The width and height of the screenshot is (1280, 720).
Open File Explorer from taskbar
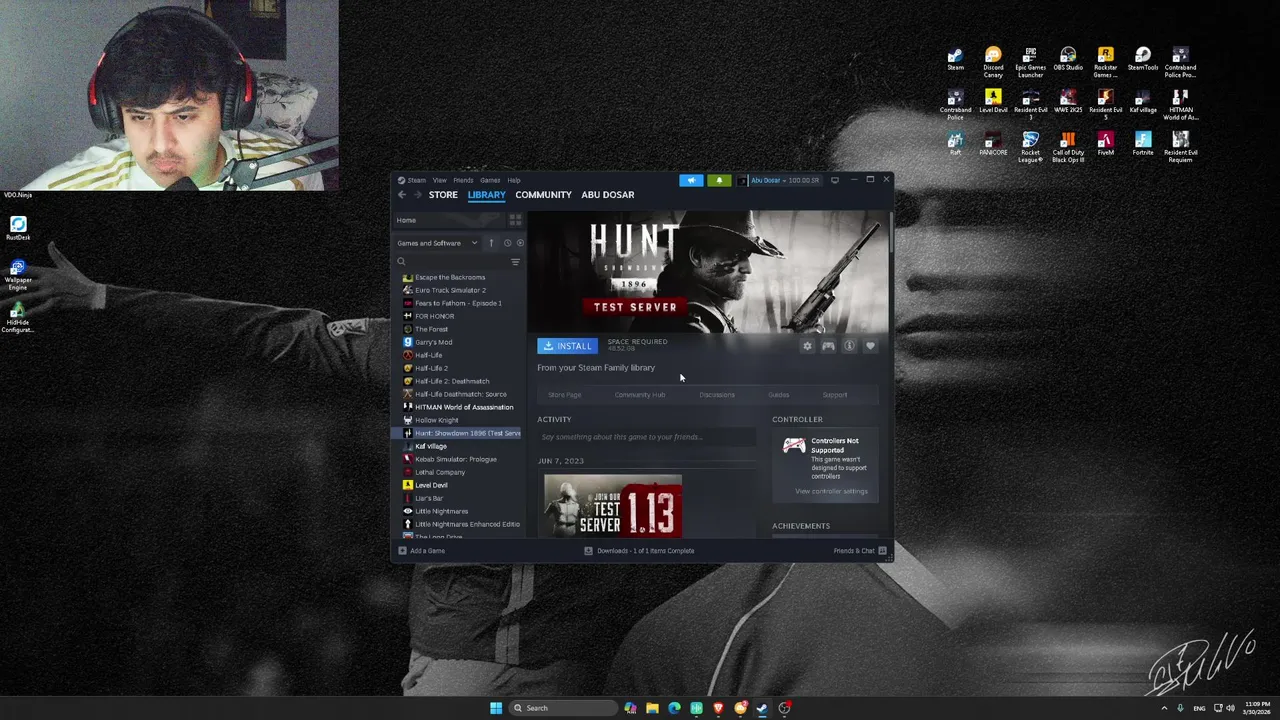tap(652, 708)
